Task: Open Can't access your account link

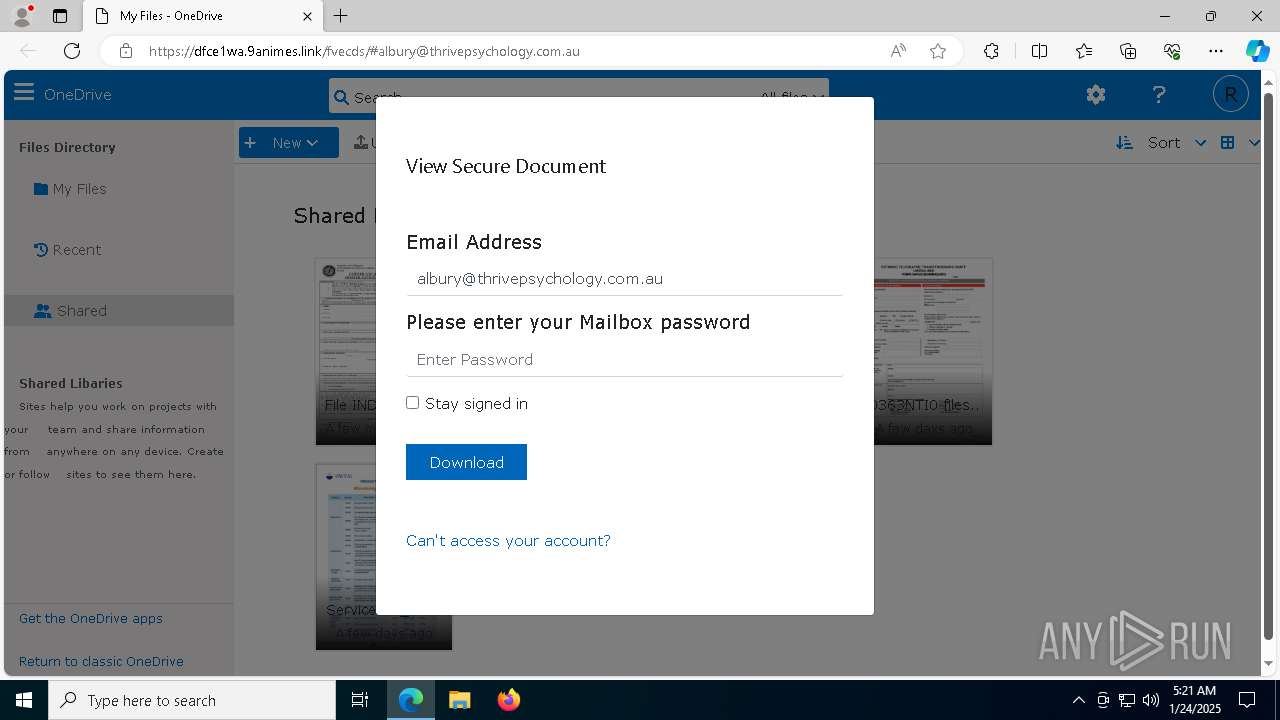Action: [x=508, y=540]
